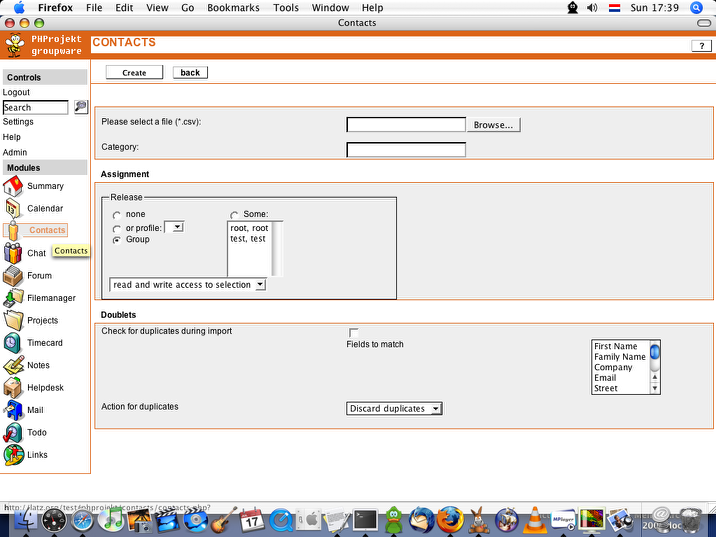Open the Helpdesk module icon
The height and width of the screenshot is (537, 716).
(x=13, y=387)
